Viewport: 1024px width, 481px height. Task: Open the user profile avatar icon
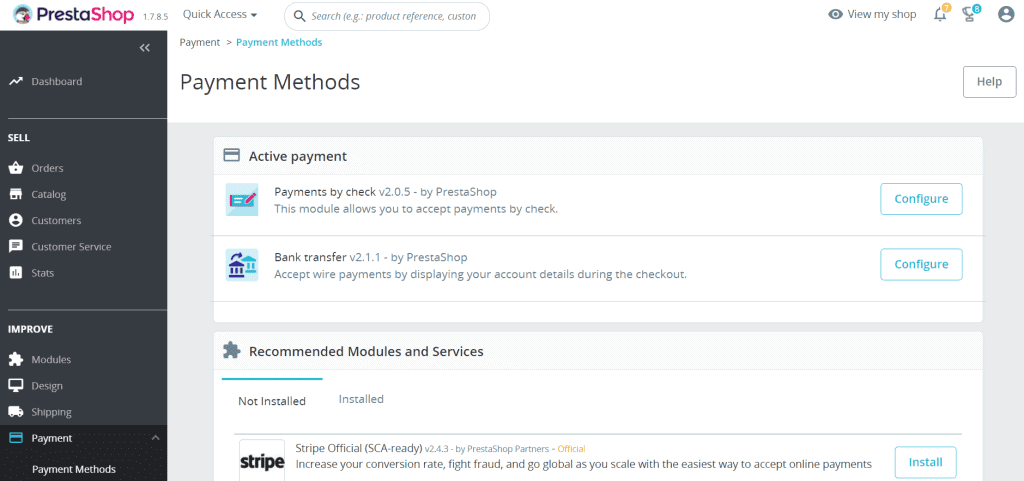1006,14
